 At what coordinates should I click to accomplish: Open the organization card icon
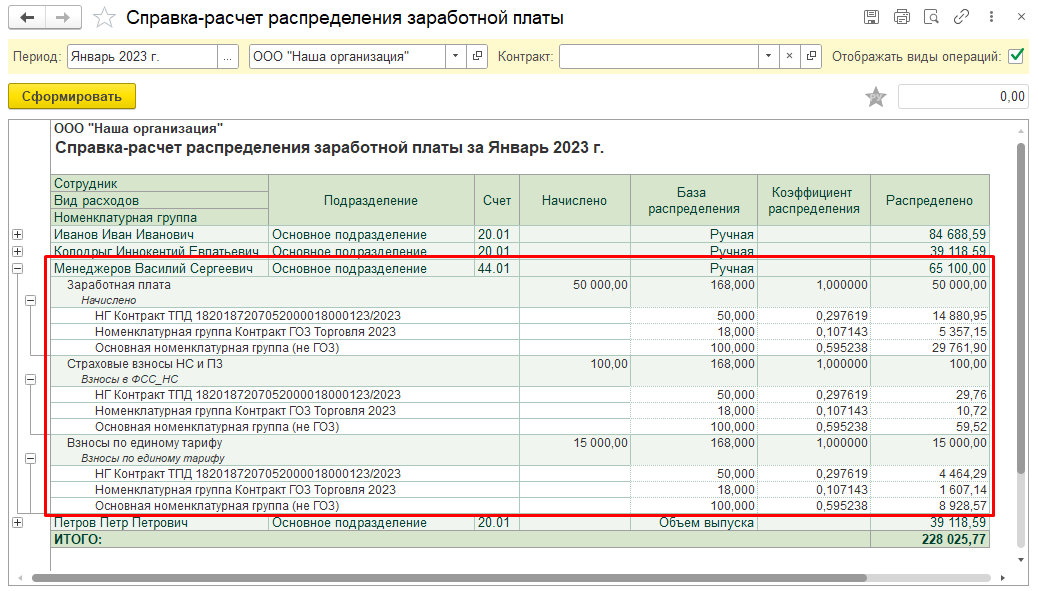(x=477, y=57)
